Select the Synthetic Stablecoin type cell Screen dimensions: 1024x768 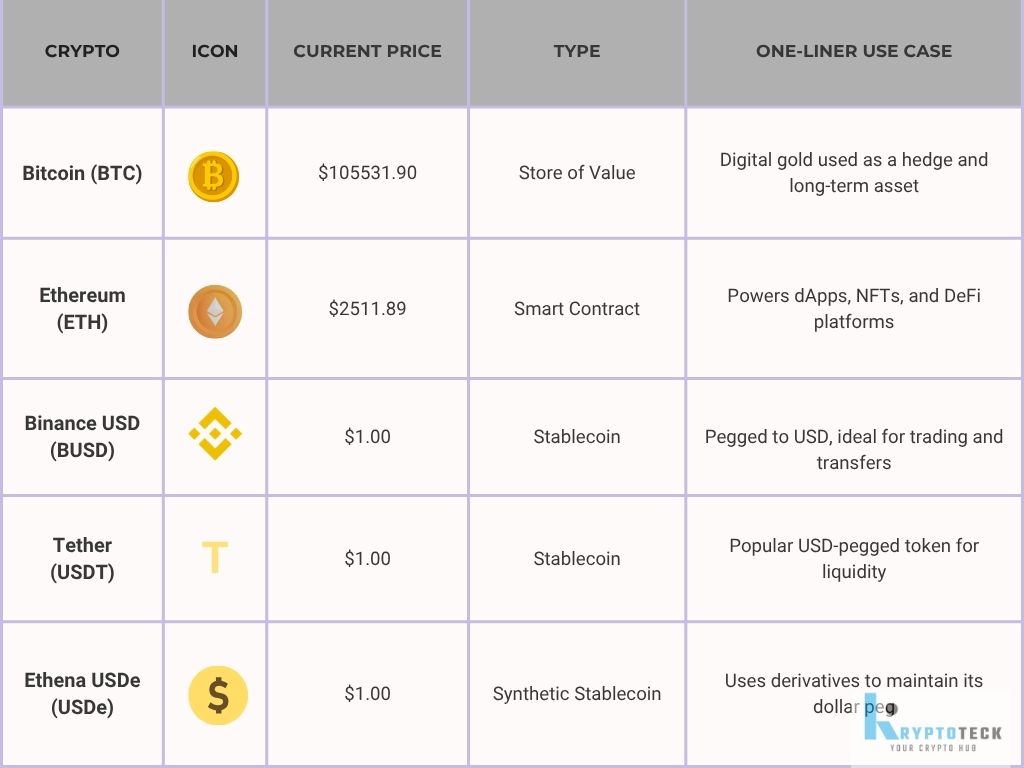pos(577,694)
